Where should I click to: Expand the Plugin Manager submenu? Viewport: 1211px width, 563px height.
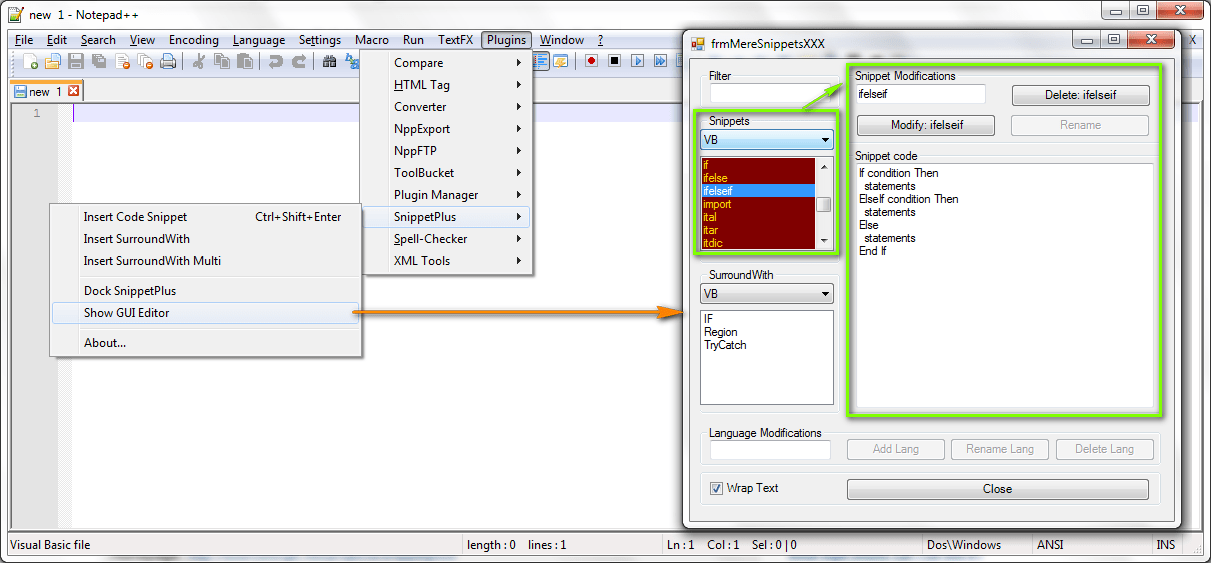coord(446,195)
